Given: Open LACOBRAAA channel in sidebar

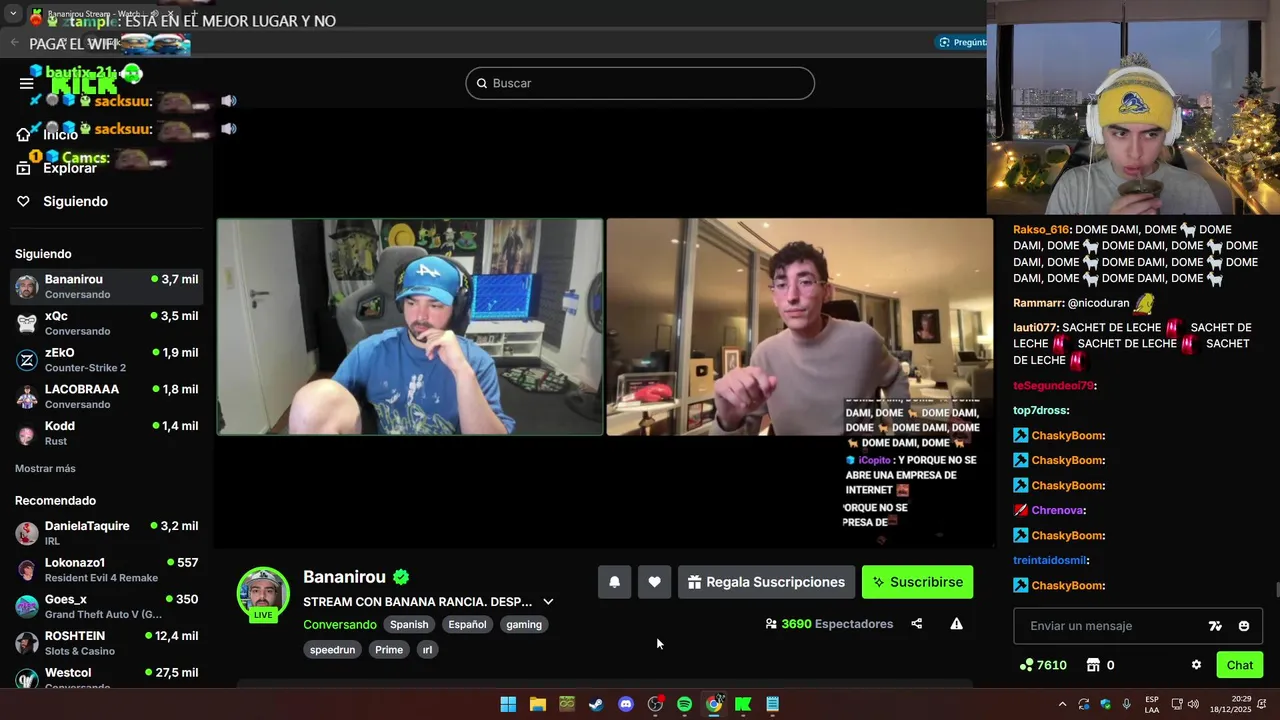Looking at the screenshot, I should (107, 396).
